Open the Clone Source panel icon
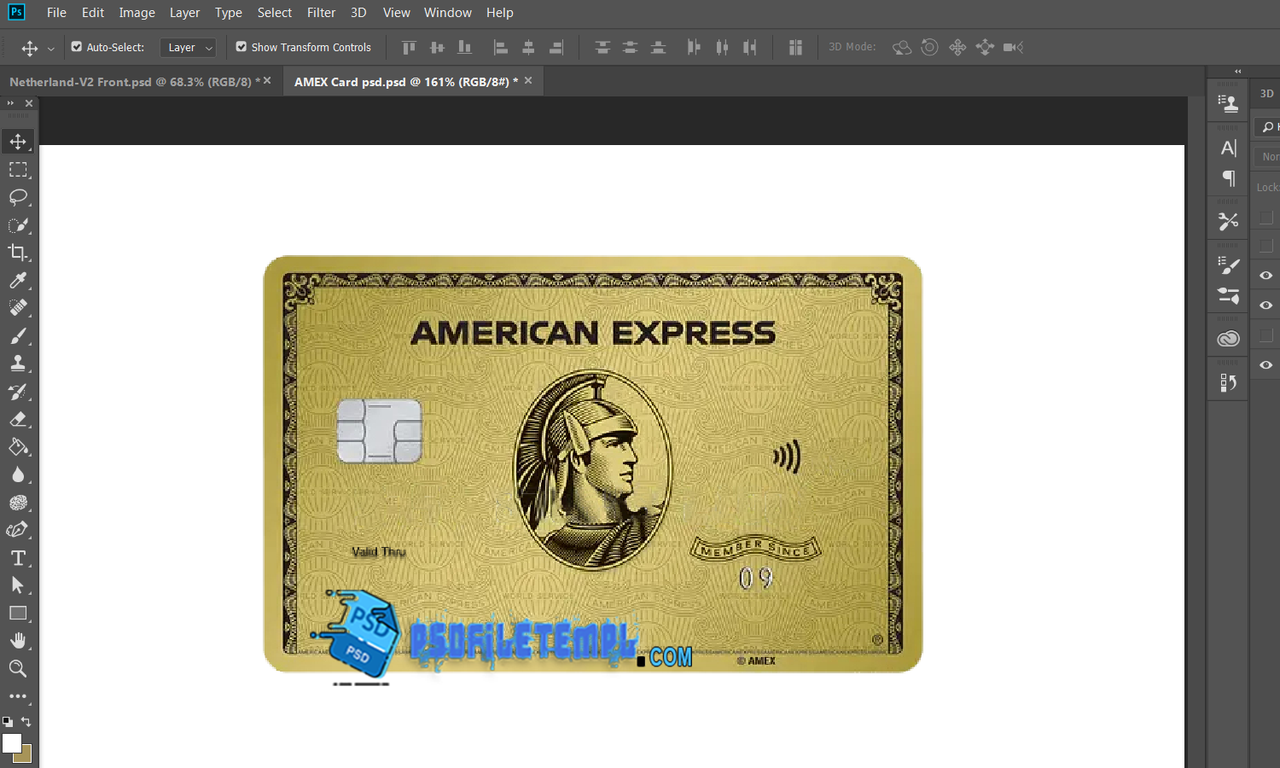Viewport: 1280px width, 768px height. pos(1228,102)
